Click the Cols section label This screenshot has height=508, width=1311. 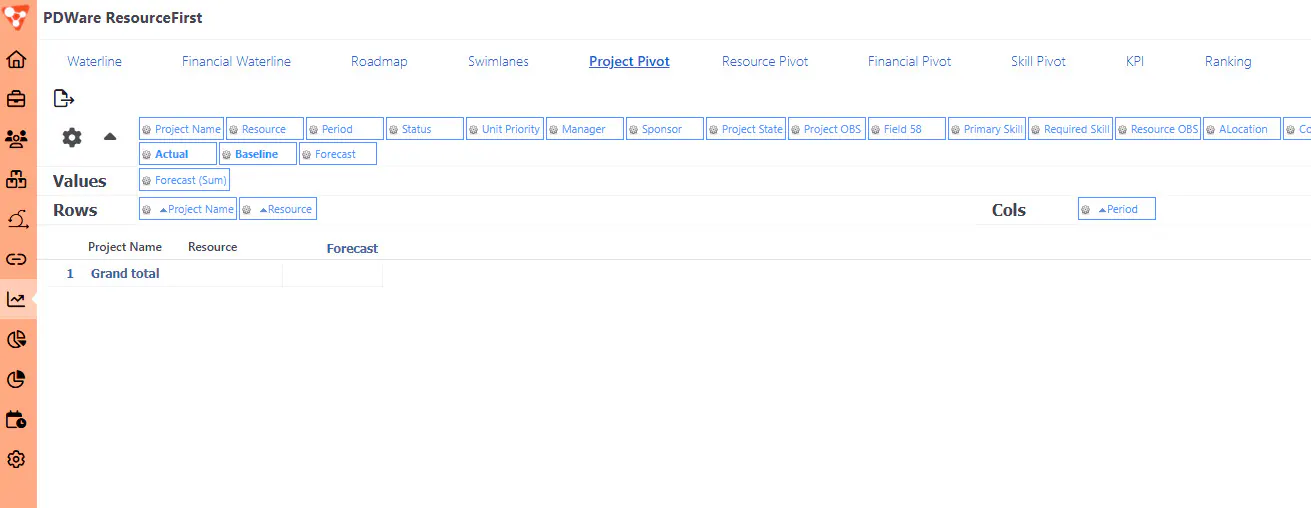[1009, 210]
